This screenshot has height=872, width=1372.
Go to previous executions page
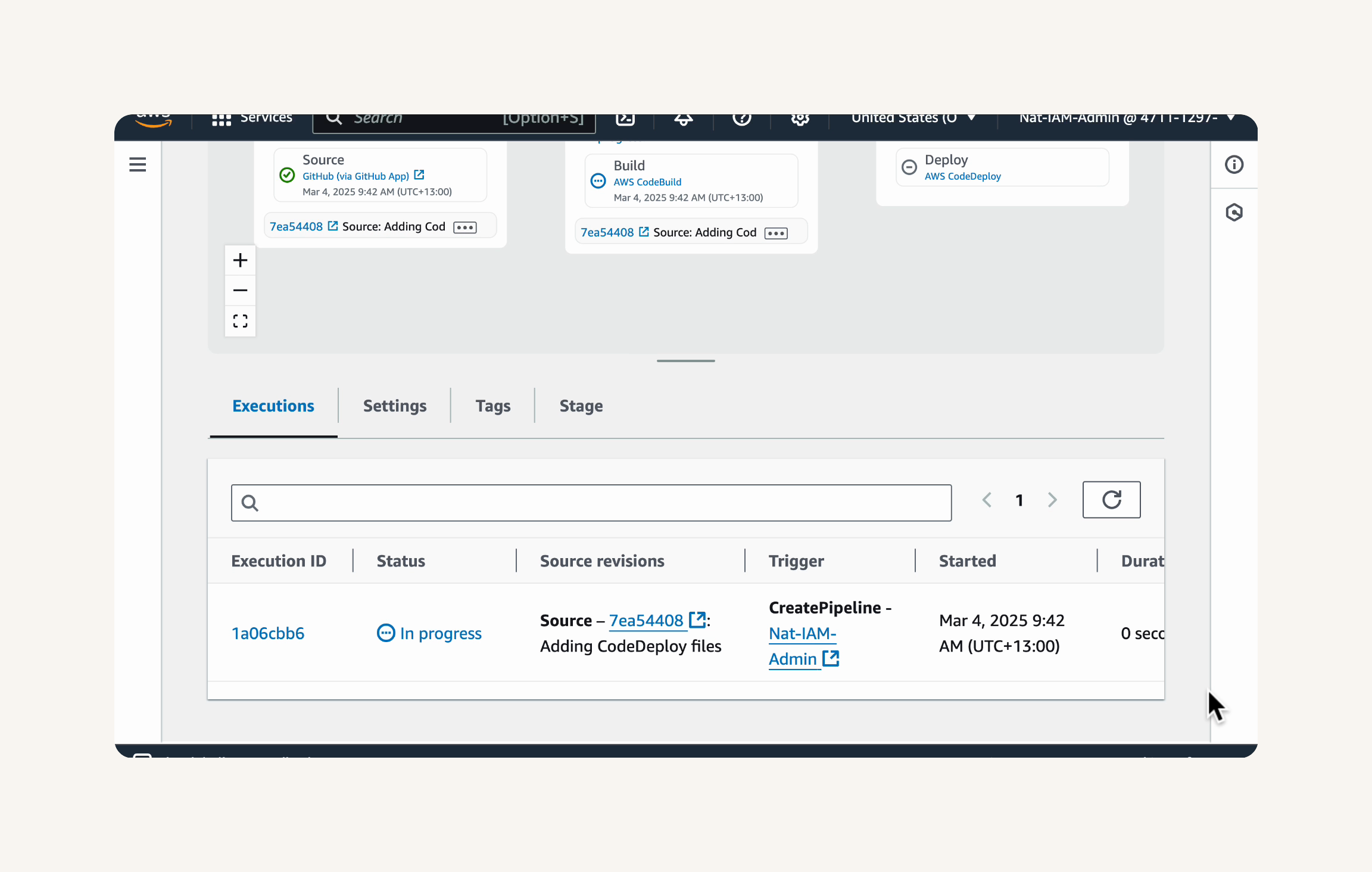point(987,500)
